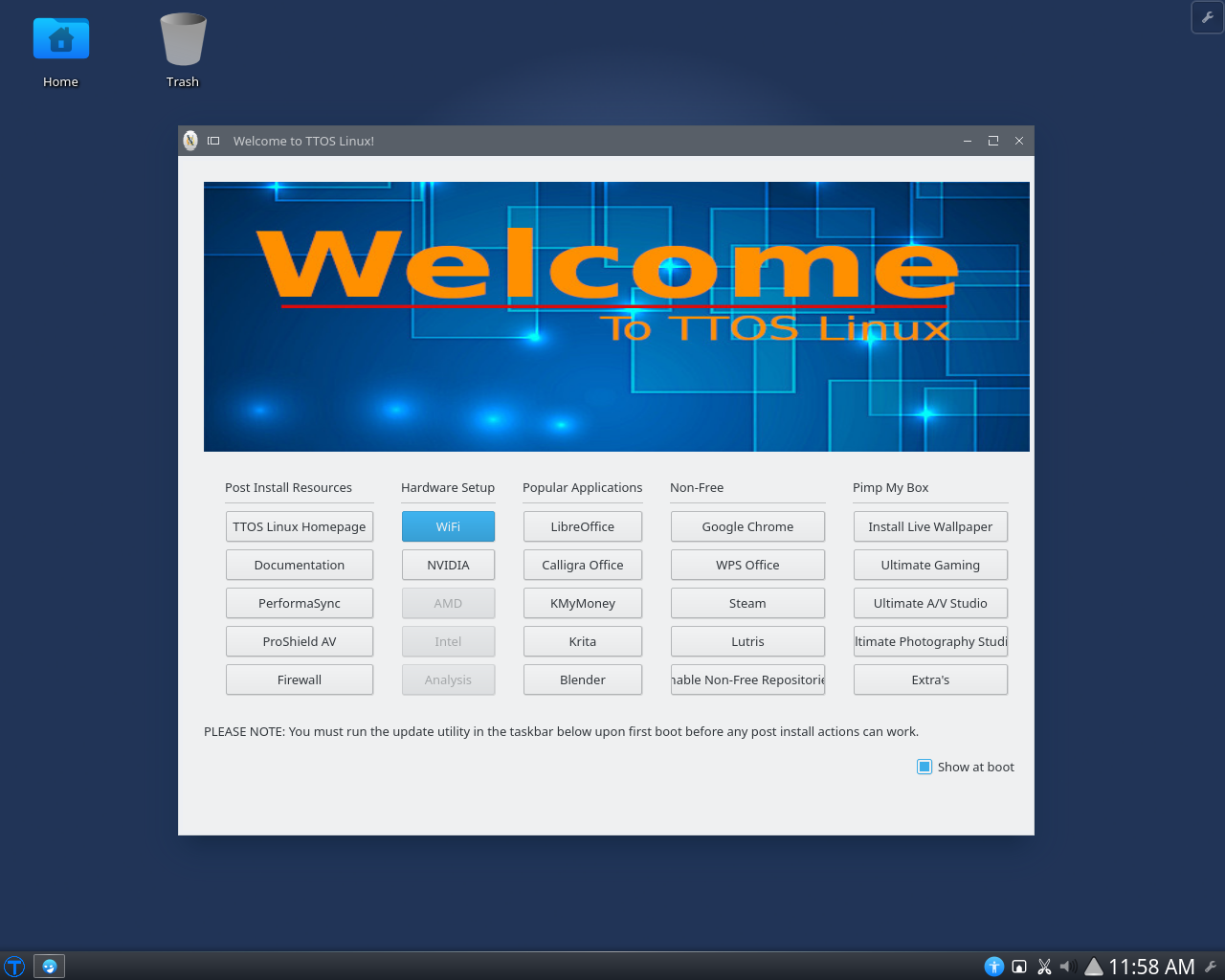The height and width of the screenshot is (980, 1225).
Task: Click the Extra's button
Action: tap(930, 679)
